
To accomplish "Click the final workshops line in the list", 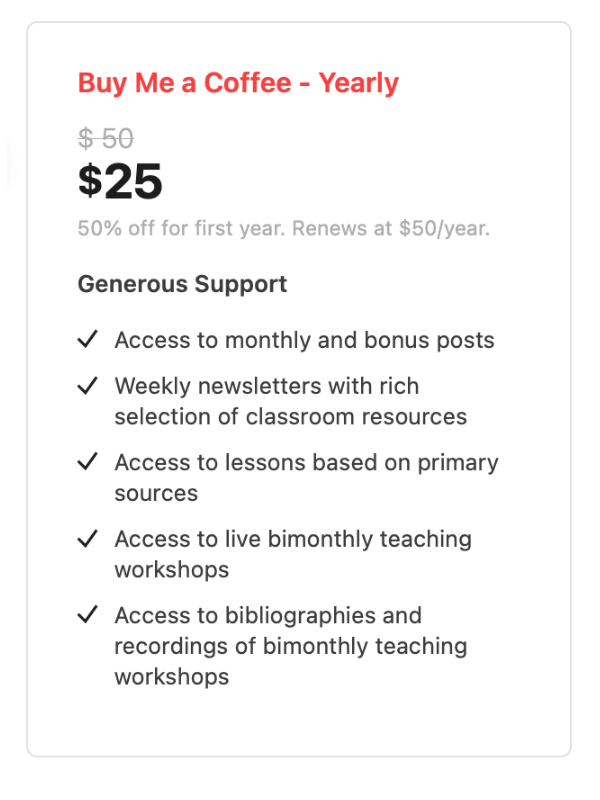I will [x=172, y=678].
